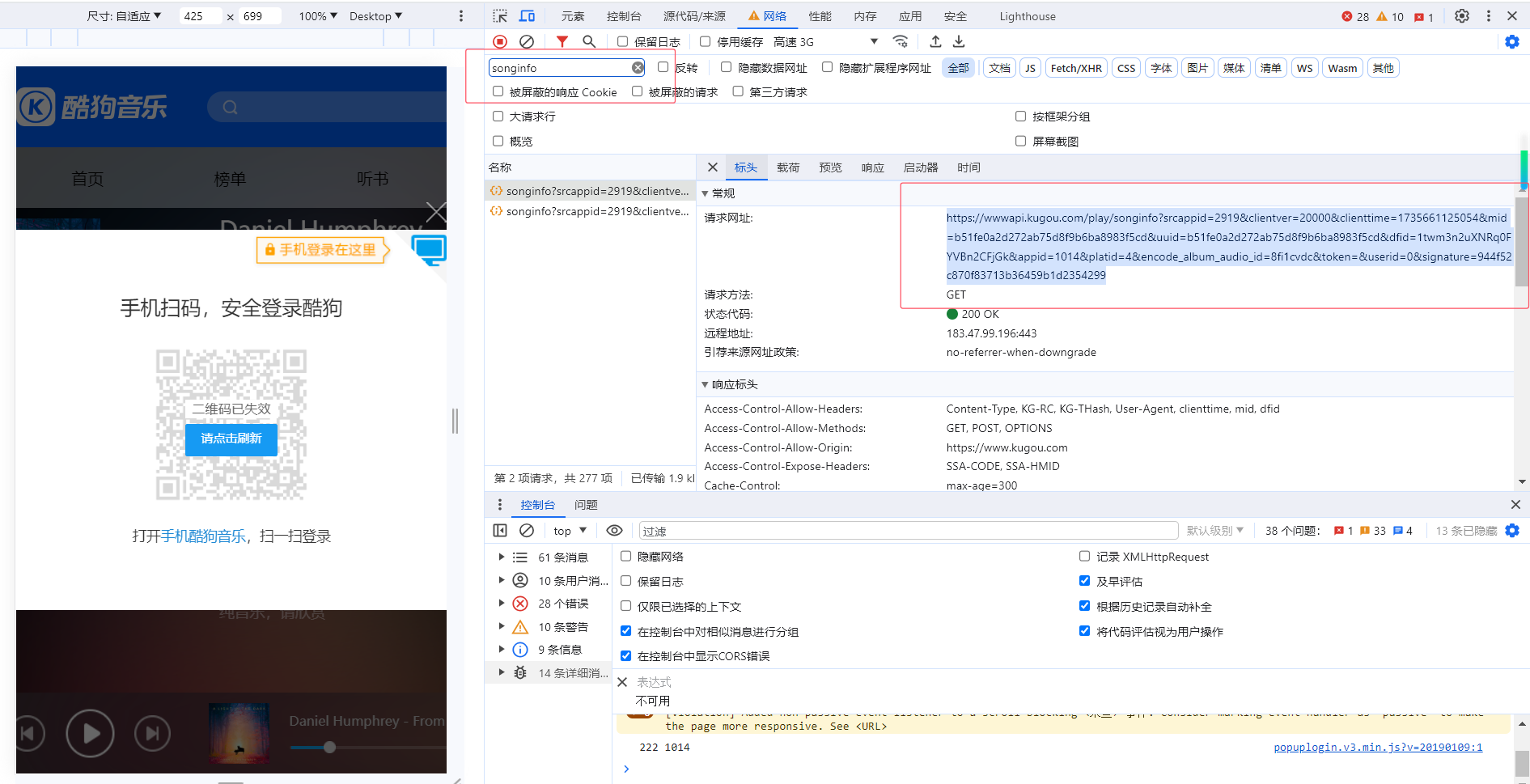This screenshot has height=784, width=1530.
Task: Open 载荷 request tab
Action: (788, 167)
